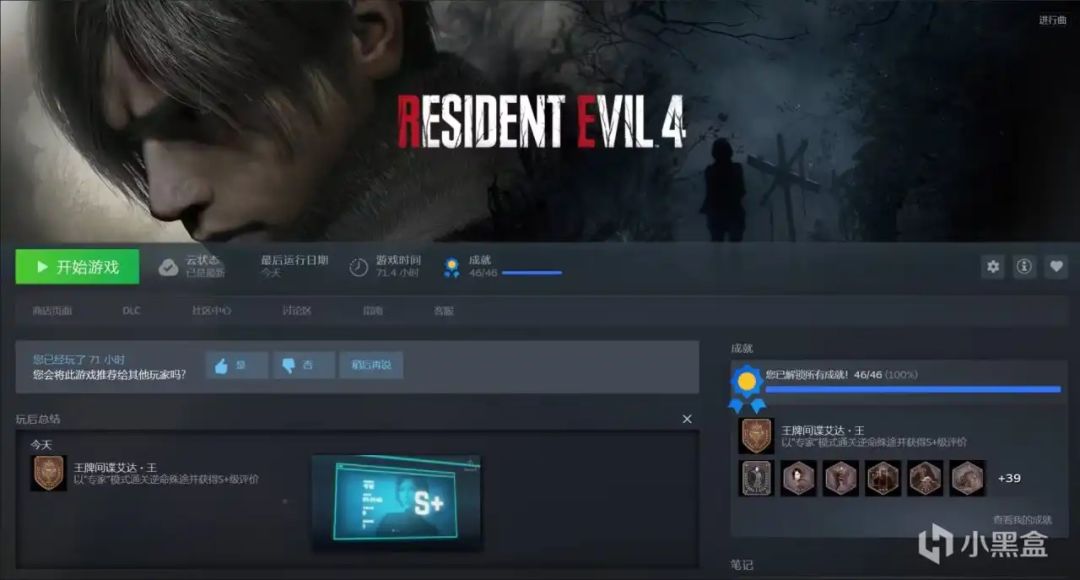Click the achievement progress bar beside 46/46 in header
Viewport: 1080px width, 580px height.
[x=532, y=273]
